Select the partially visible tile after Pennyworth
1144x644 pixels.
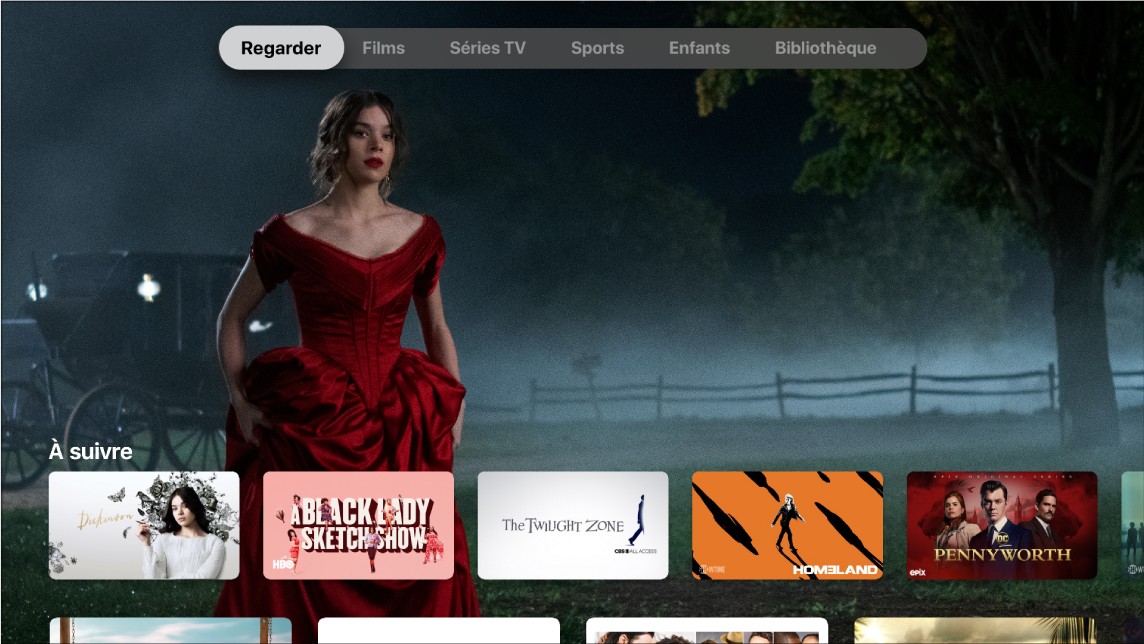[x=1132, y=525]
